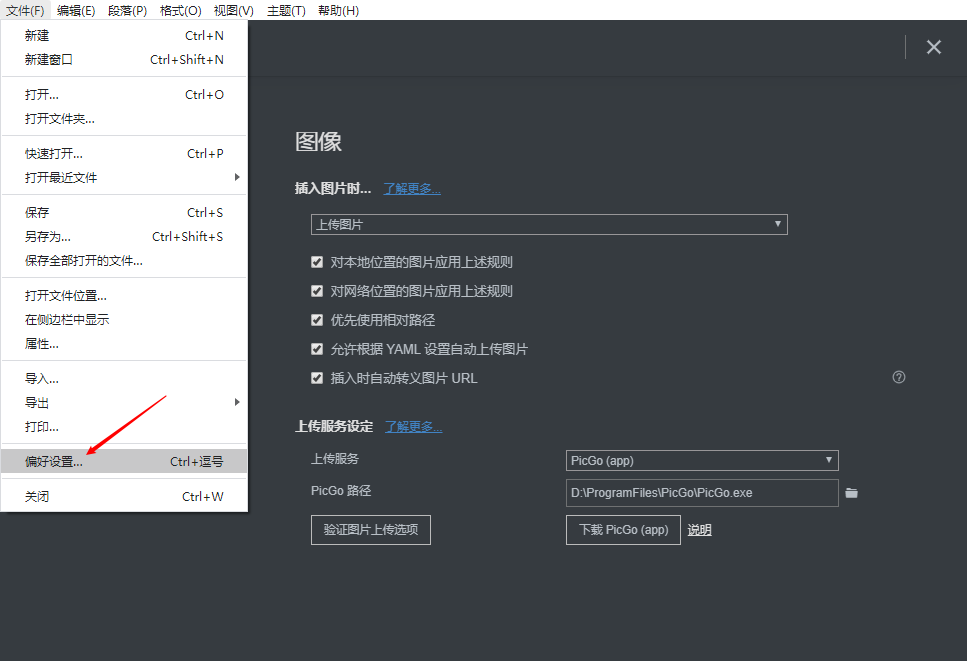Click the PicGo 路径 input field

(x=702, y=493)
